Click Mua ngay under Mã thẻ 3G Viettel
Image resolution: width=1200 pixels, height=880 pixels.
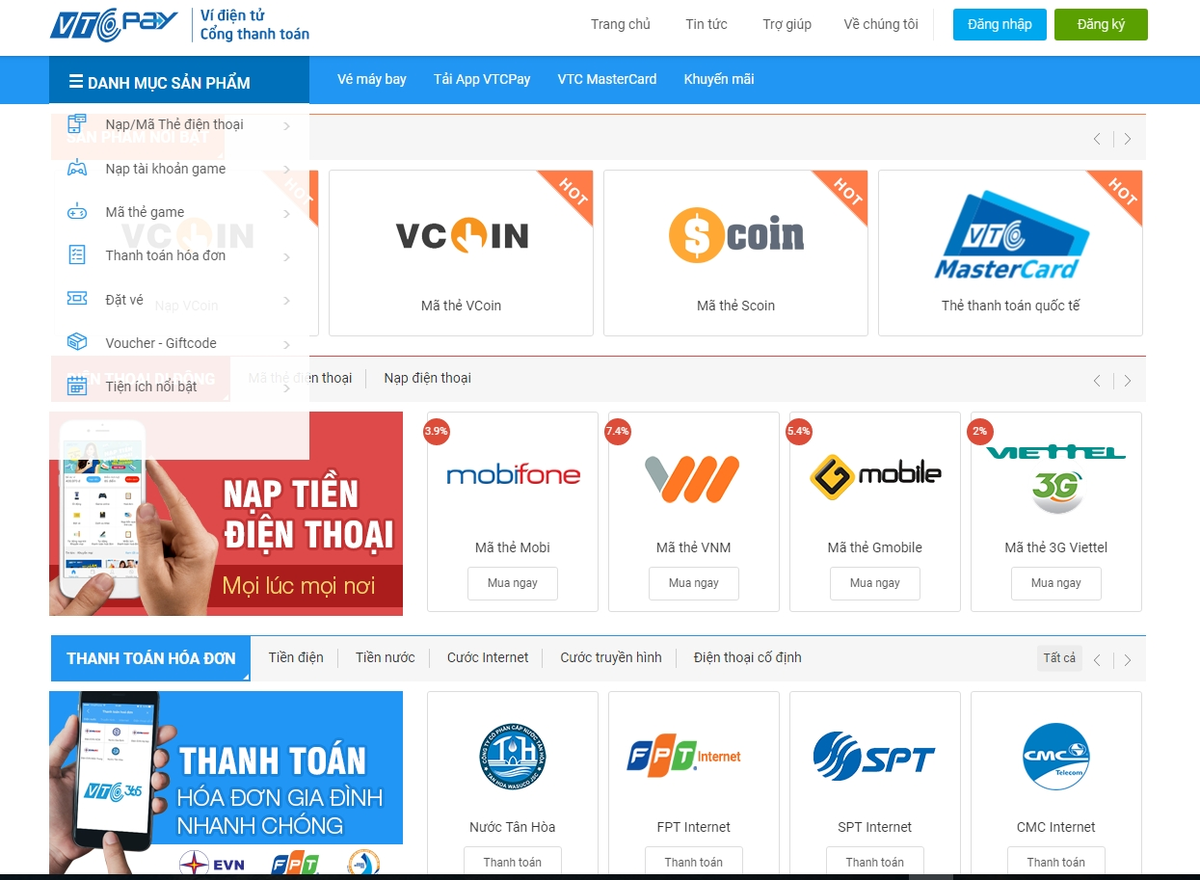[1056, 583]
